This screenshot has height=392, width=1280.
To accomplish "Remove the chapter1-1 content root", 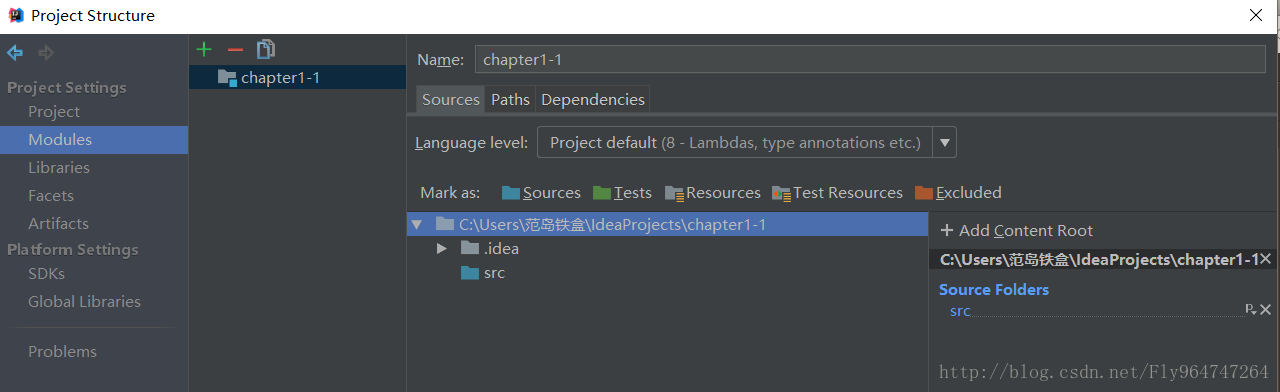I will (x=1265, y=259).
